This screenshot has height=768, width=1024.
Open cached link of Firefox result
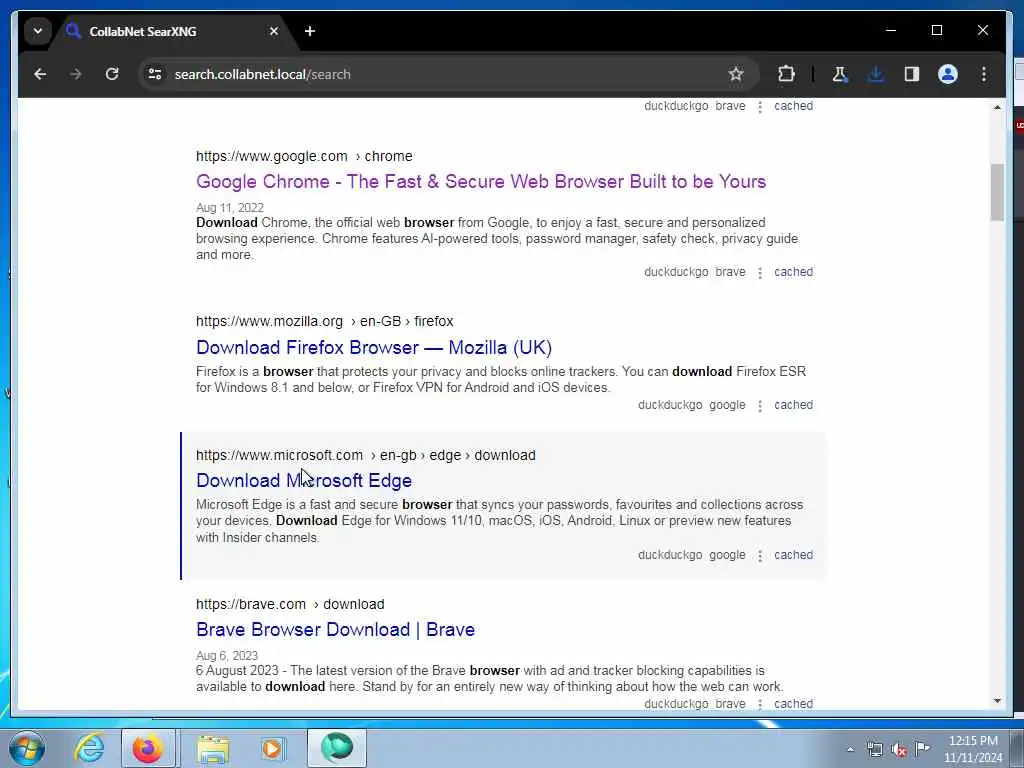tap(793, 405)
